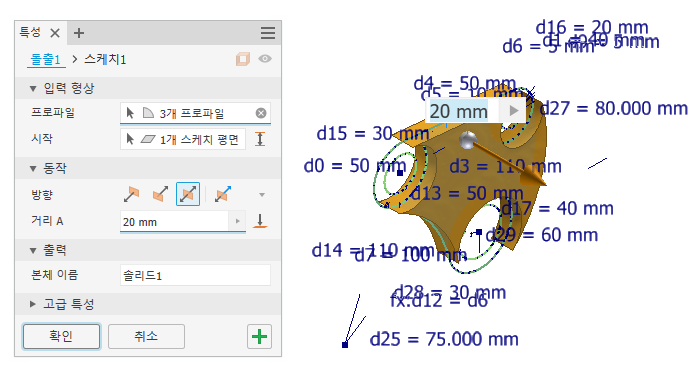The height and width of the screenshot is (367, 695).
Task: Click the green plus apply button
Action: pyautogui.click(x=259, y=336)
